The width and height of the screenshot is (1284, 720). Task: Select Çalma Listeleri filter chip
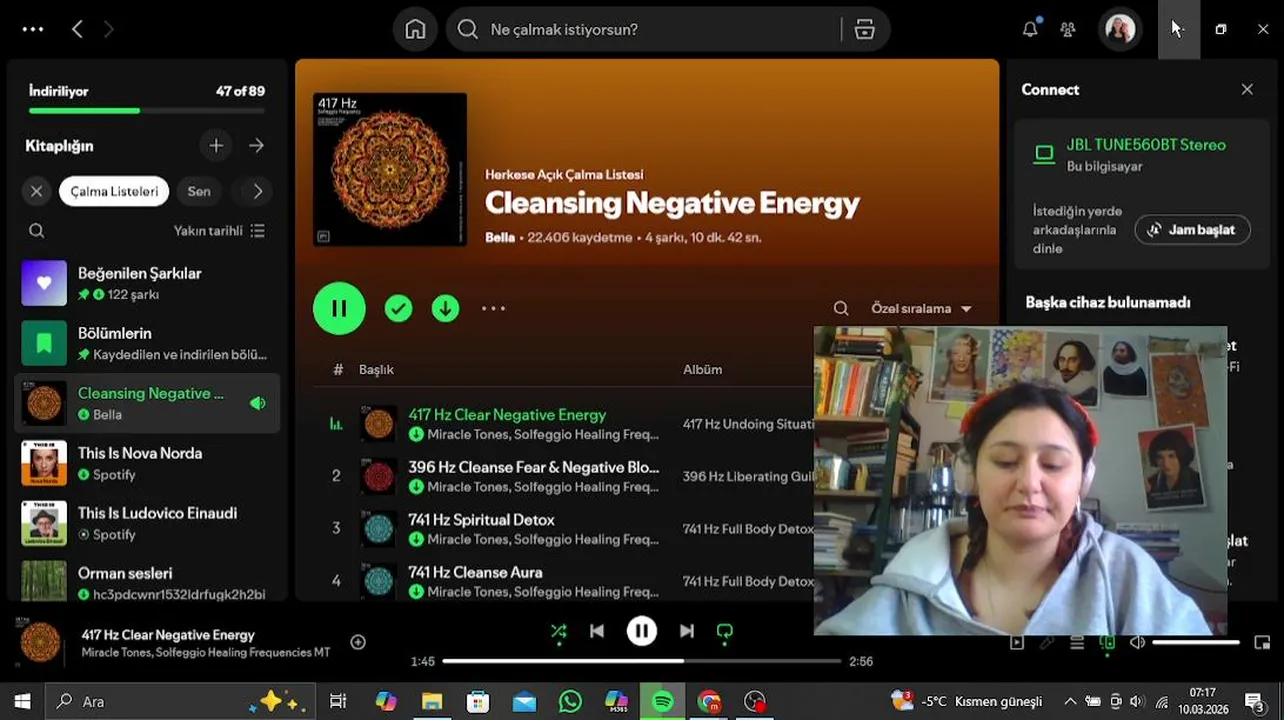pos(114,191)
